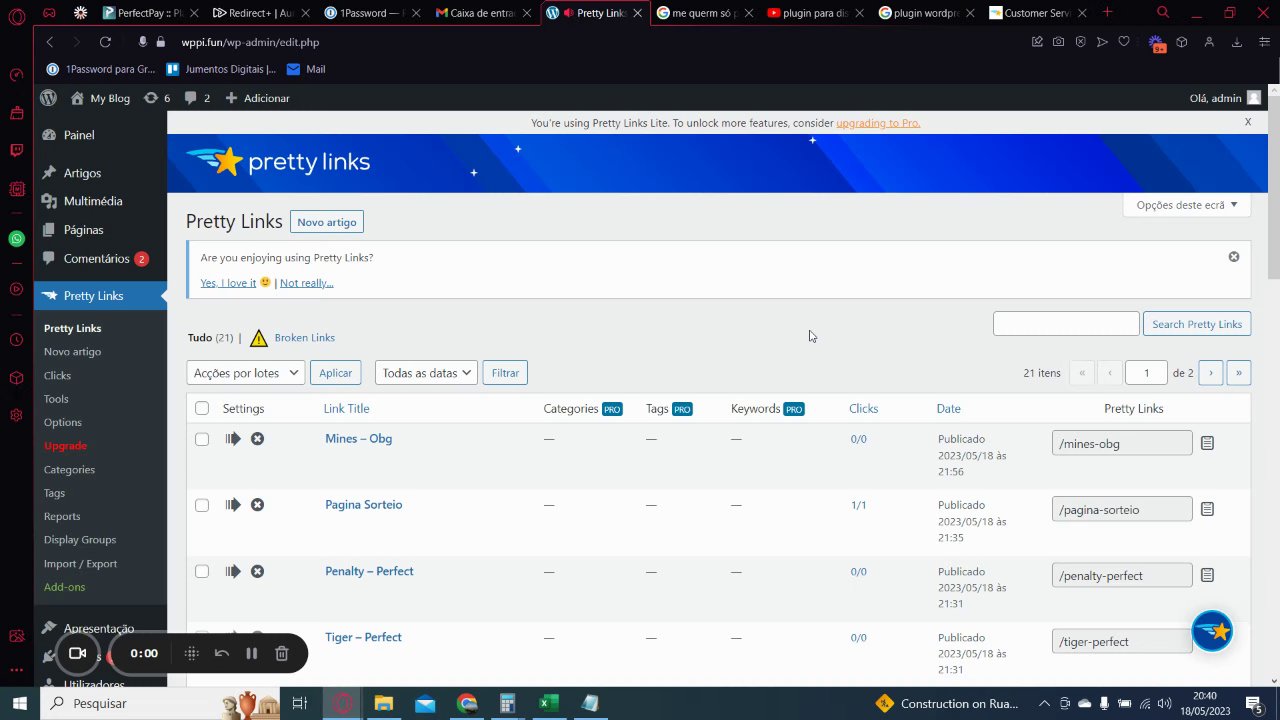Image resolution: width=1280 pixels, height=720 pixels.
Task: Expand Opções deste ecrã panel
Action: (x=1186, y=205)
